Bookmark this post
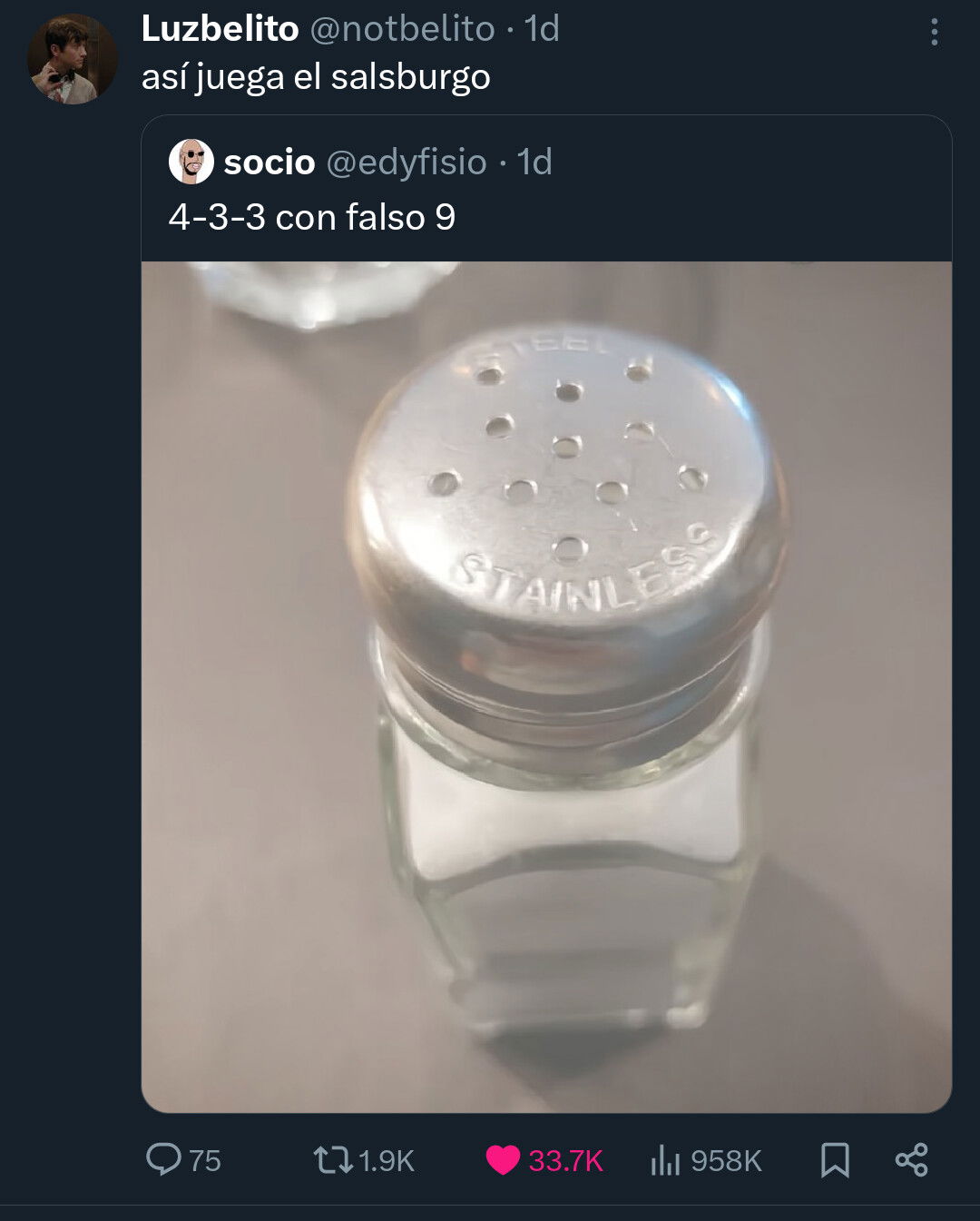 point(835,1159)
